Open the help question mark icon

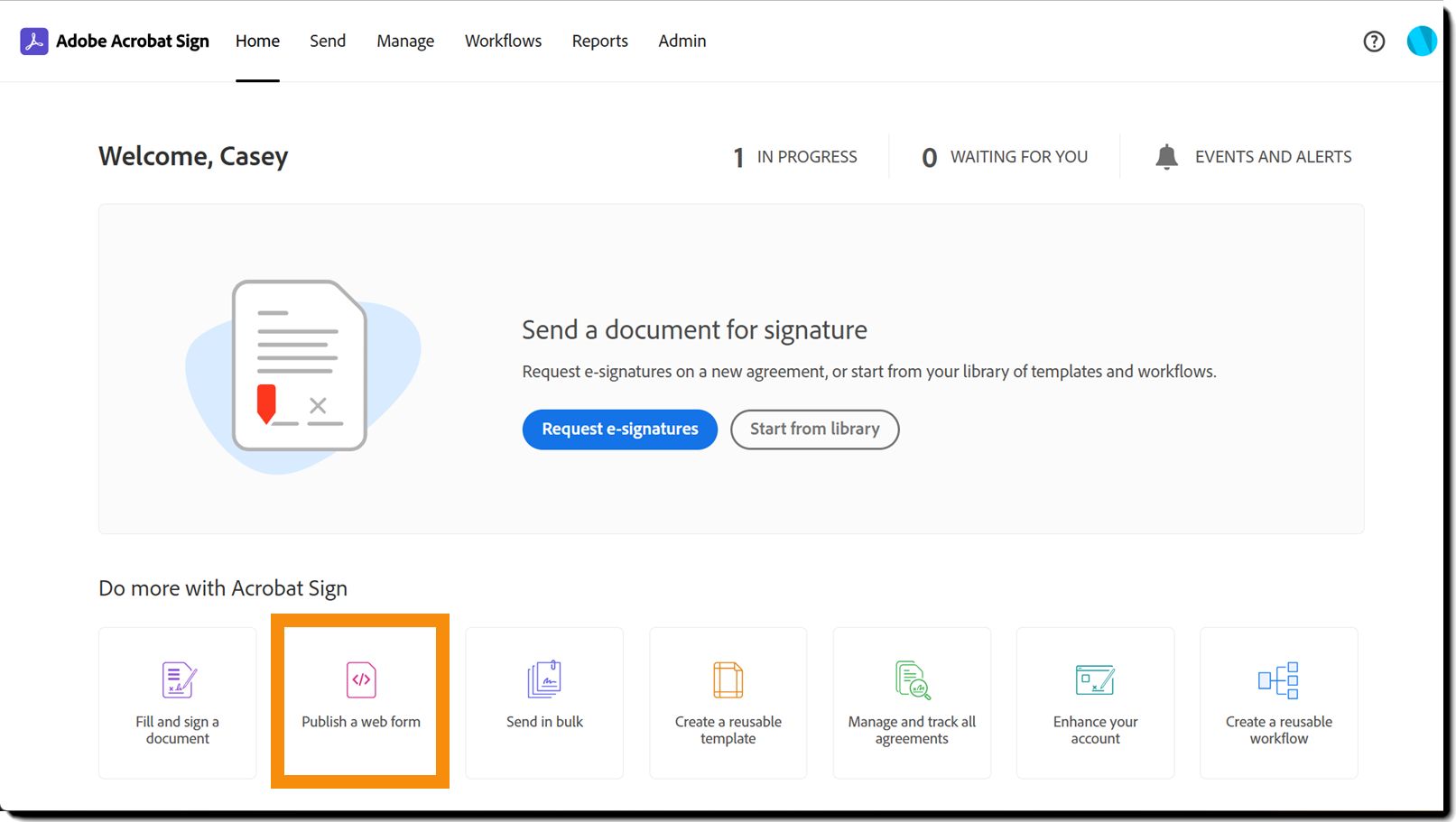(1374, 42)
